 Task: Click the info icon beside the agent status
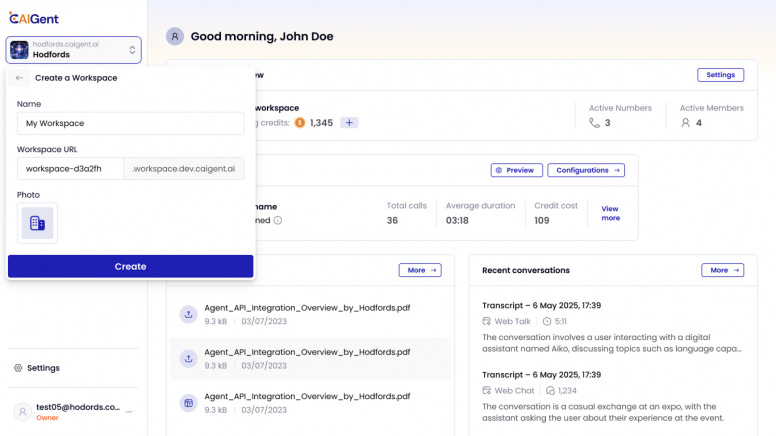278,220
